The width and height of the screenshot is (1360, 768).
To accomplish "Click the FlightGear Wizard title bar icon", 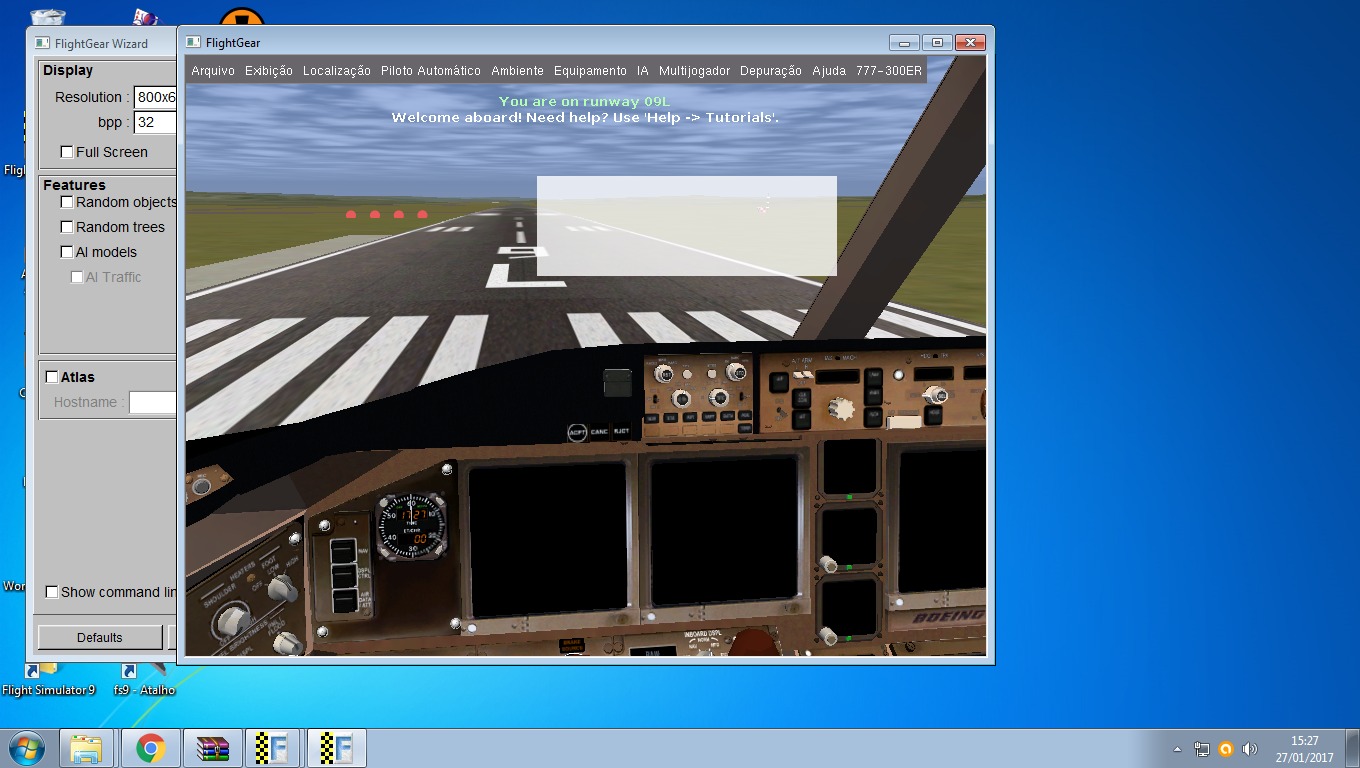I will pyautogui.click(x=42, y=43).
